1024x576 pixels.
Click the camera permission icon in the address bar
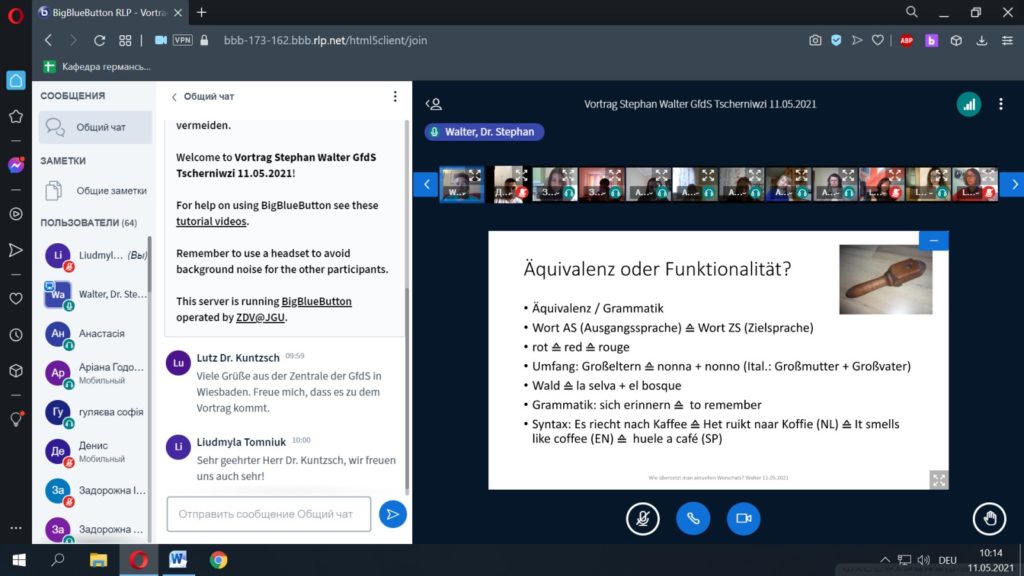coord(160,40)
